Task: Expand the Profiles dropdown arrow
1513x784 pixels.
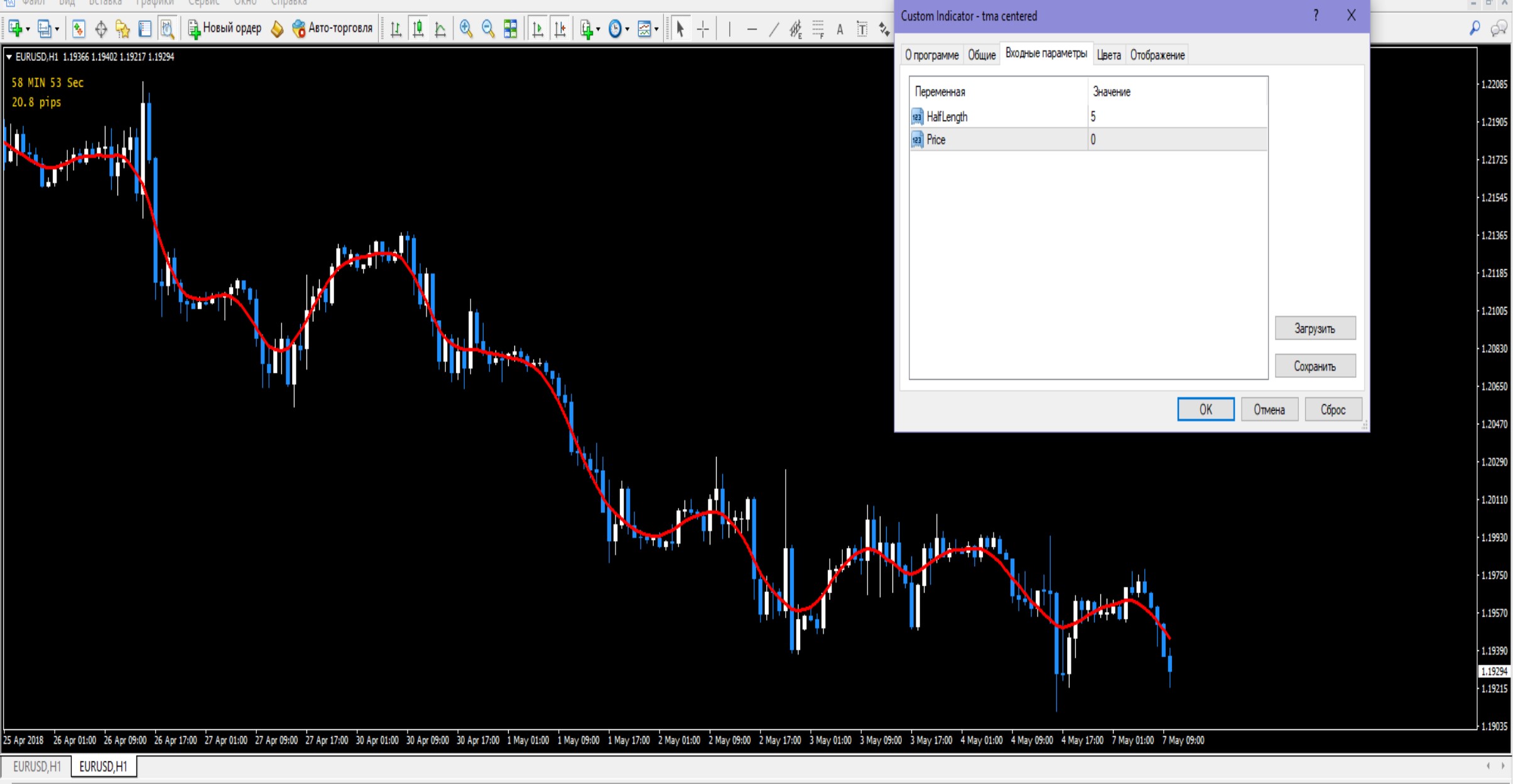Action: click(x=57, y=29)
